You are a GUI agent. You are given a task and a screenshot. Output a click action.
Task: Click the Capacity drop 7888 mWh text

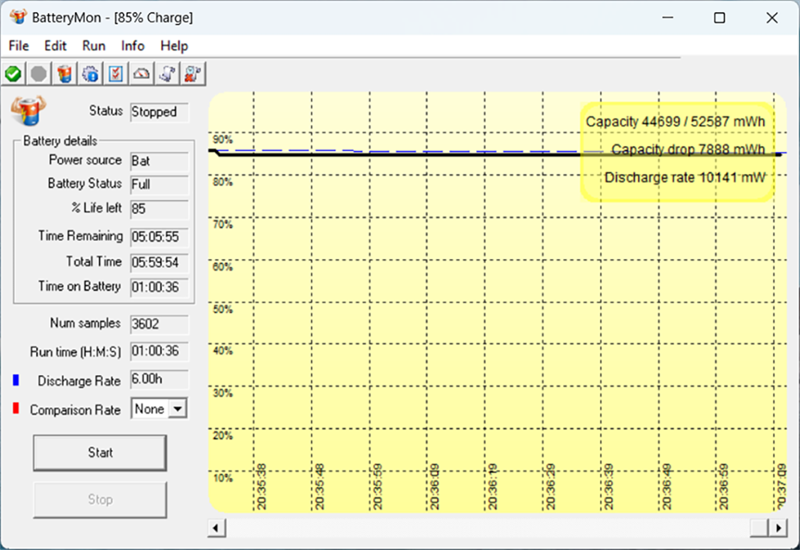(688, 149)
